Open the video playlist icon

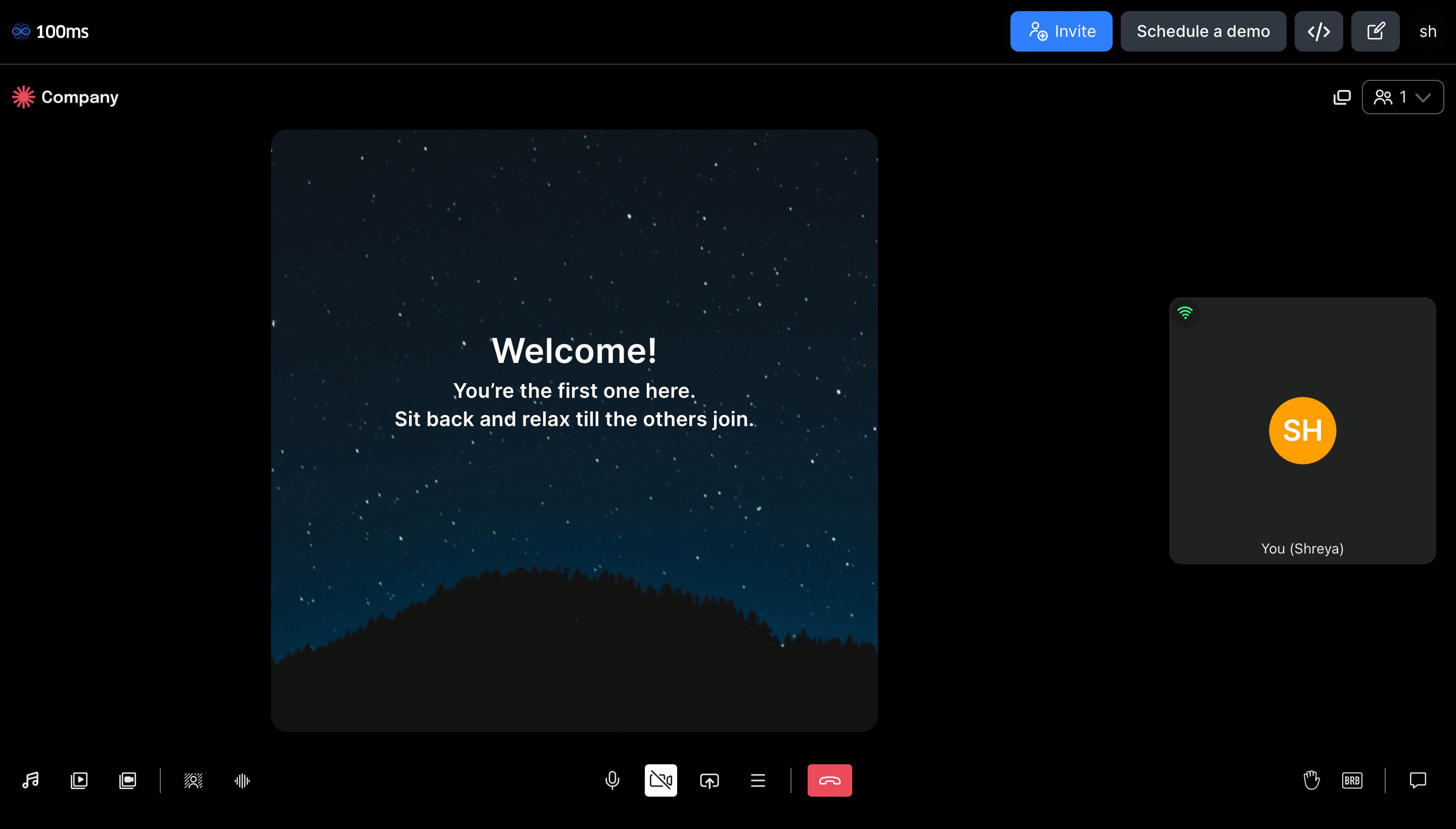coord(79,780)
